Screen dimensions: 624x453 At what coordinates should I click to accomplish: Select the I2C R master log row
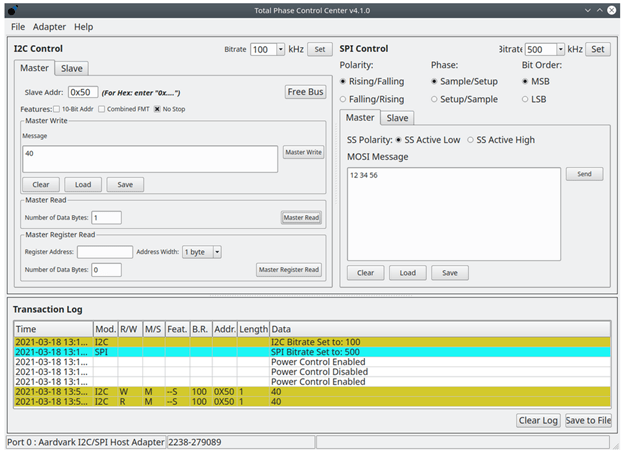312,402
